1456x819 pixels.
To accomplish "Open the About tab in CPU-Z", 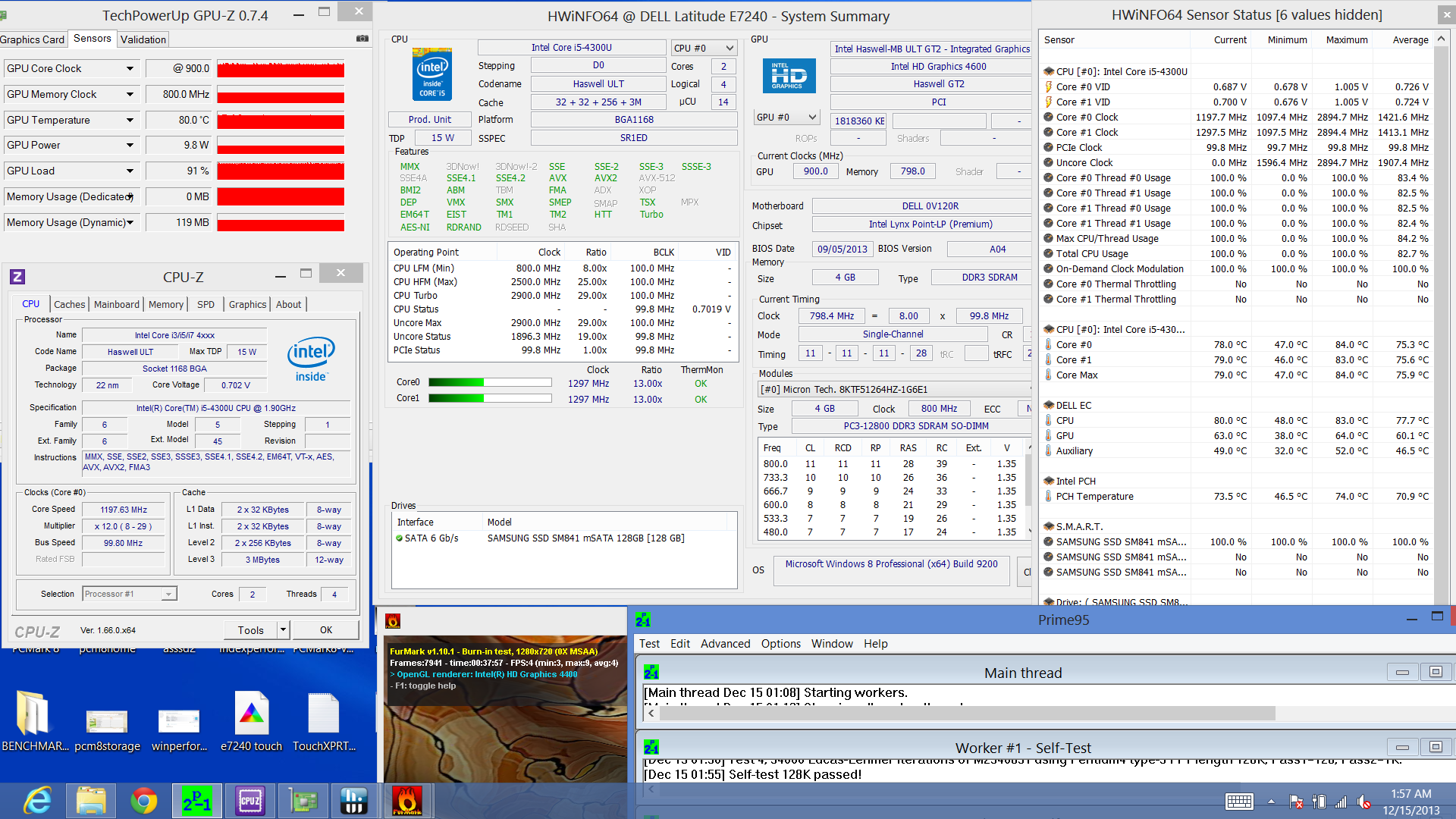I will (288, 304).
